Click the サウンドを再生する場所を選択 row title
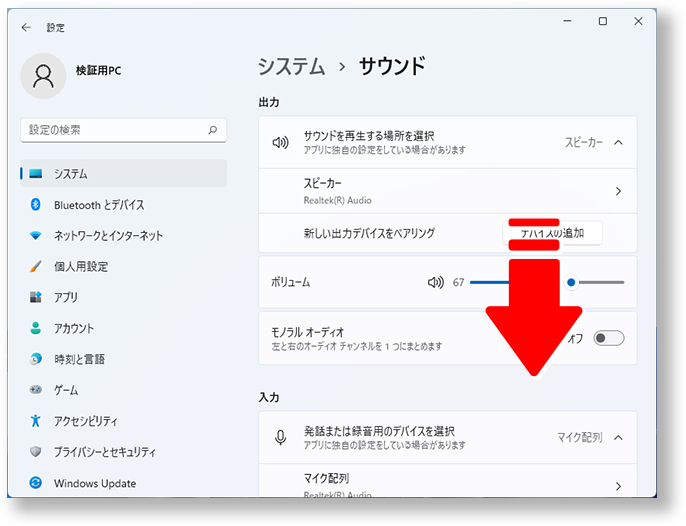Screen dimensions: 686x526 (369, 136)
